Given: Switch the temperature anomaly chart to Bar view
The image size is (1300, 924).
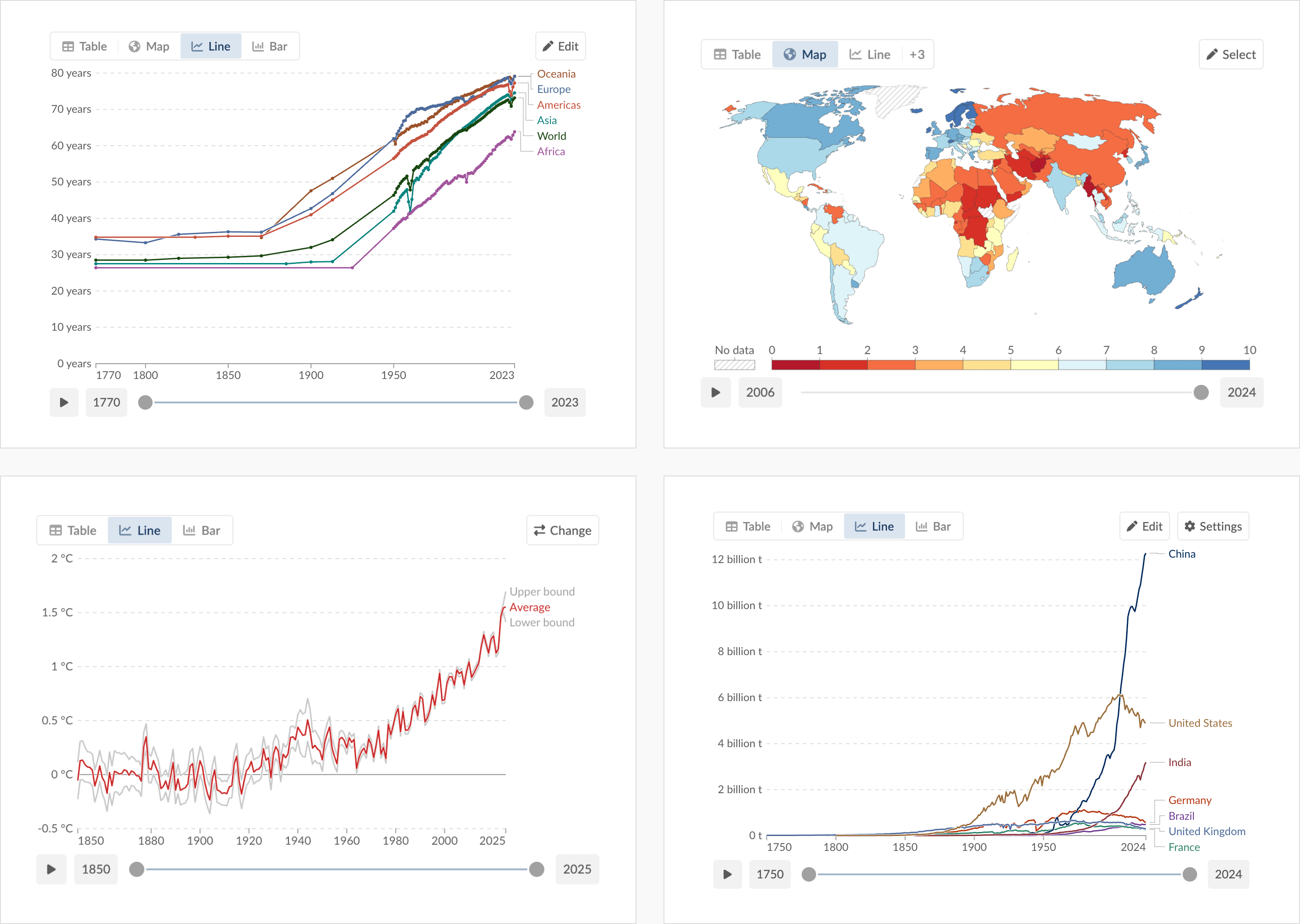Looking at the screenshot, I should click(x=202, y=530).
